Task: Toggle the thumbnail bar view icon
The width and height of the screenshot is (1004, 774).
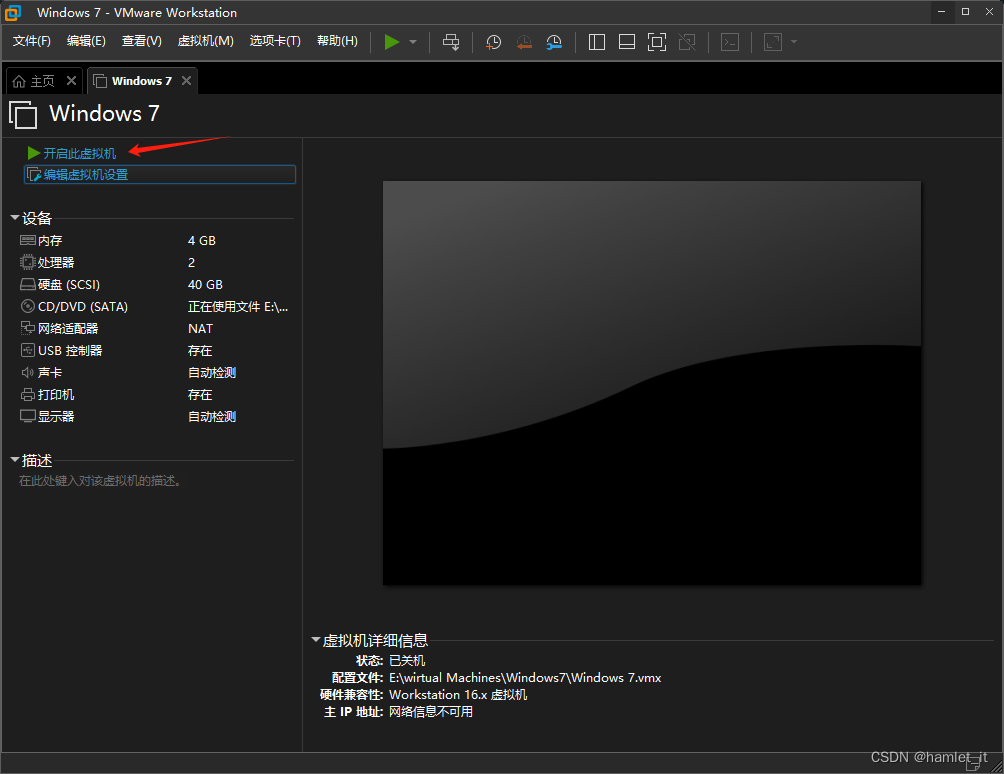Action: tap(627, 42)
